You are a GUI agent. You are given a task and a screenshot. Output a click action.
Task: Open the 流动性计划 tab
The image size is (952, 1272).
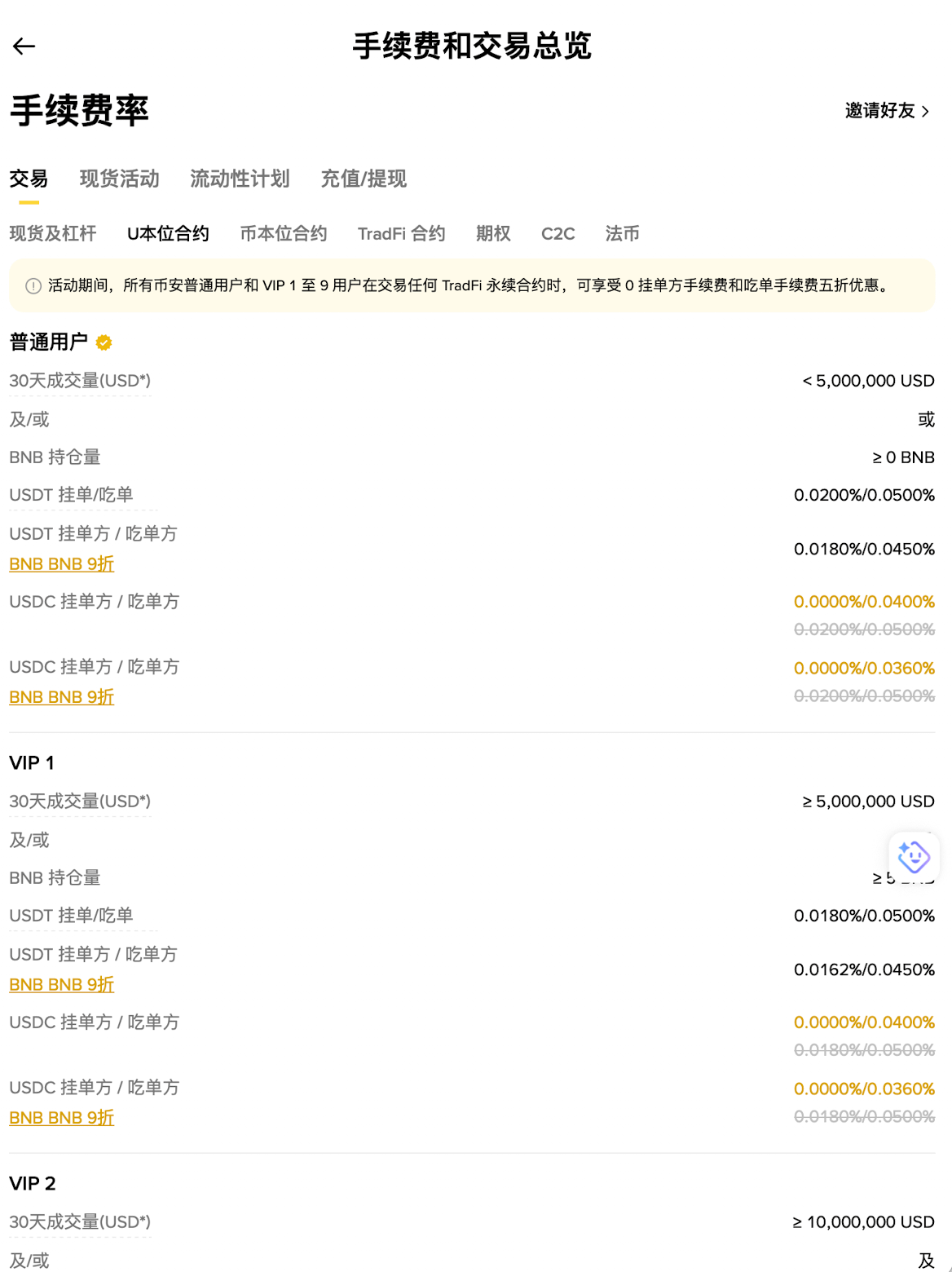(x=240, y=179)
